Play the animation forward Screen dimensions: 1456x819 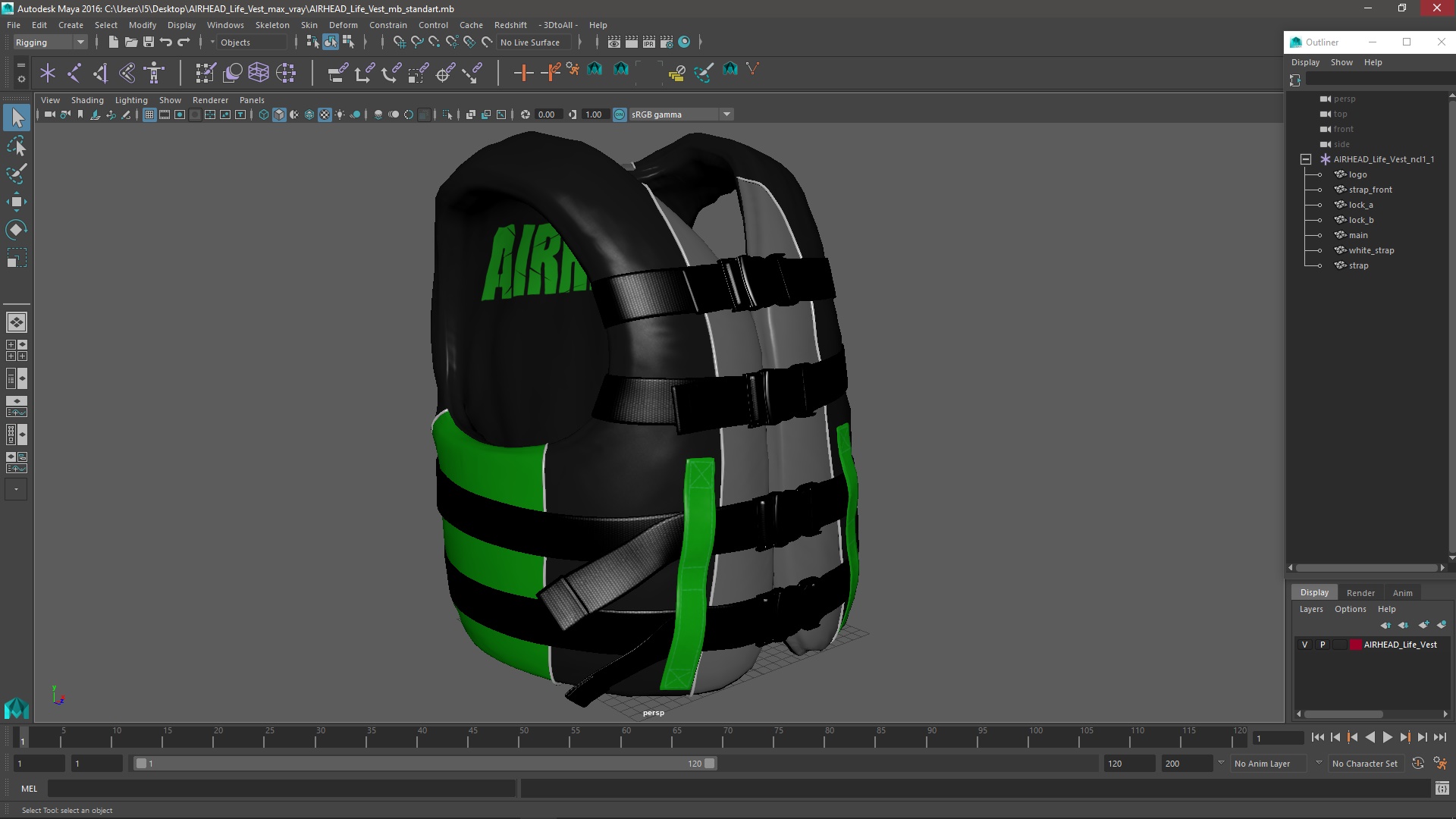(x=1387, y=737)
